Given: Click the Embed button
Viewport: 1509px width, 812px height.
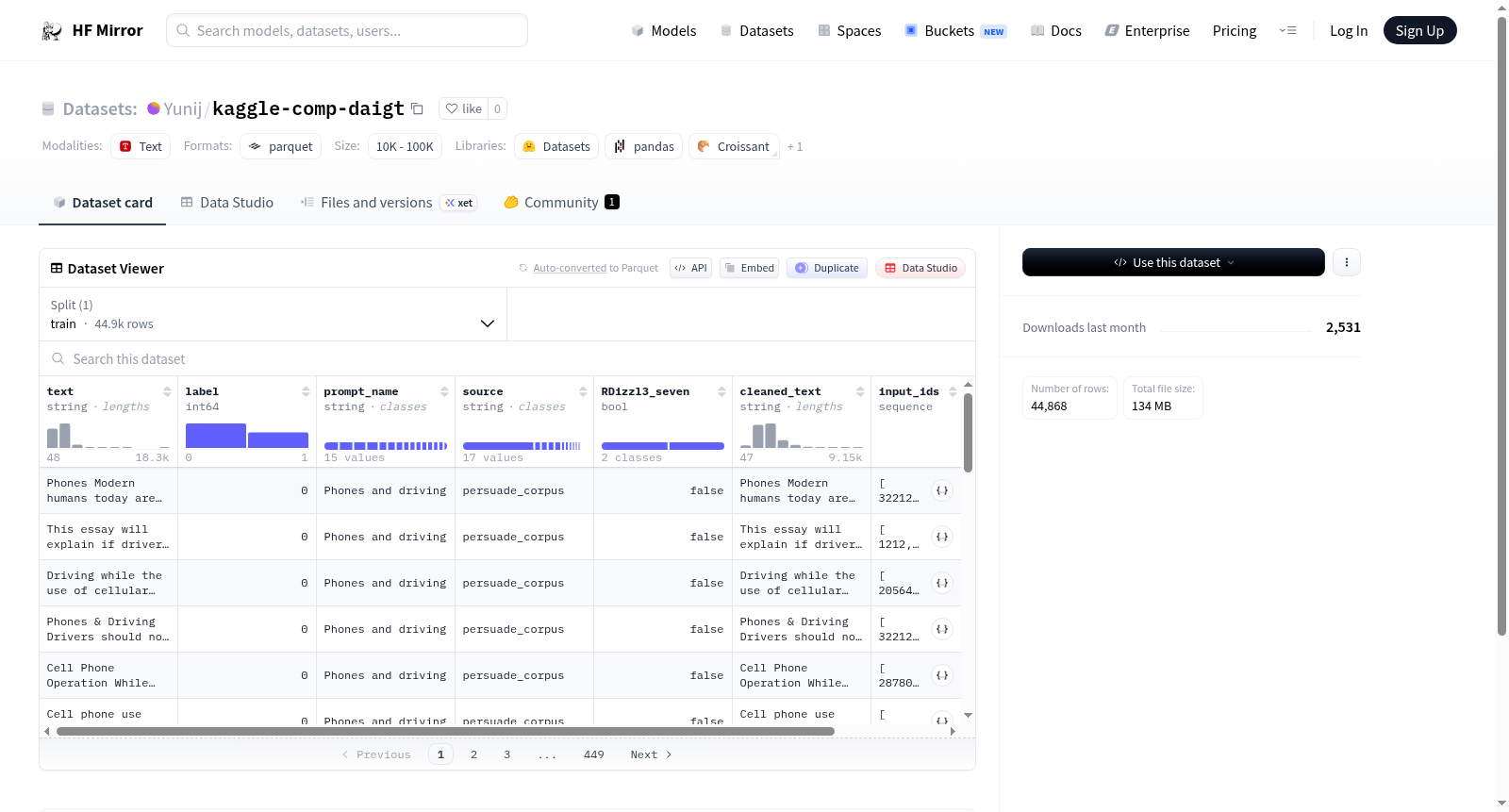Looking at the screenshot, I should (x=749, y=268).
